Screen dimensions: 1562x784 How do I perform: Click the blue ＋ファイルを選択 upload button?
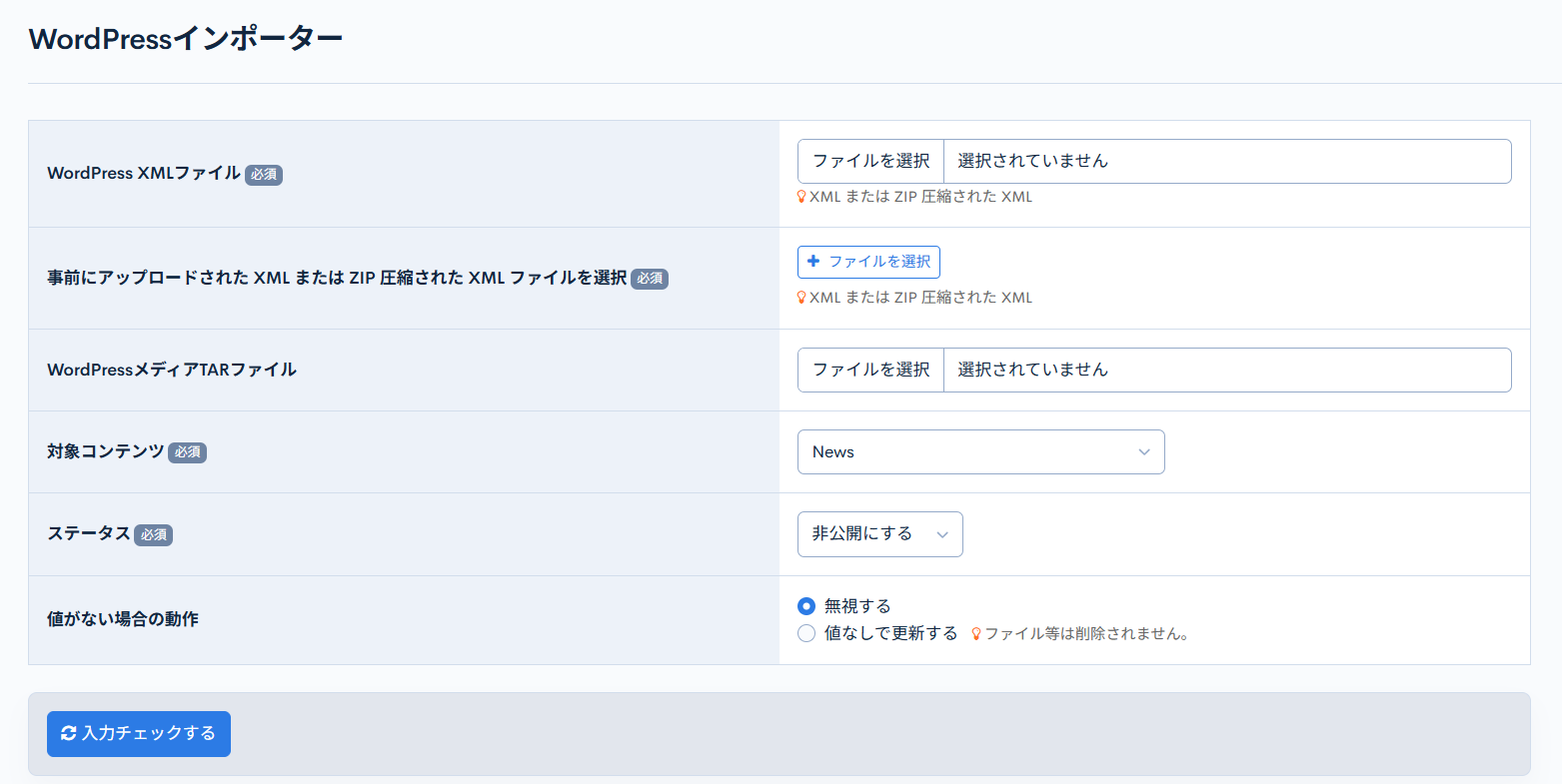point(867,262)
